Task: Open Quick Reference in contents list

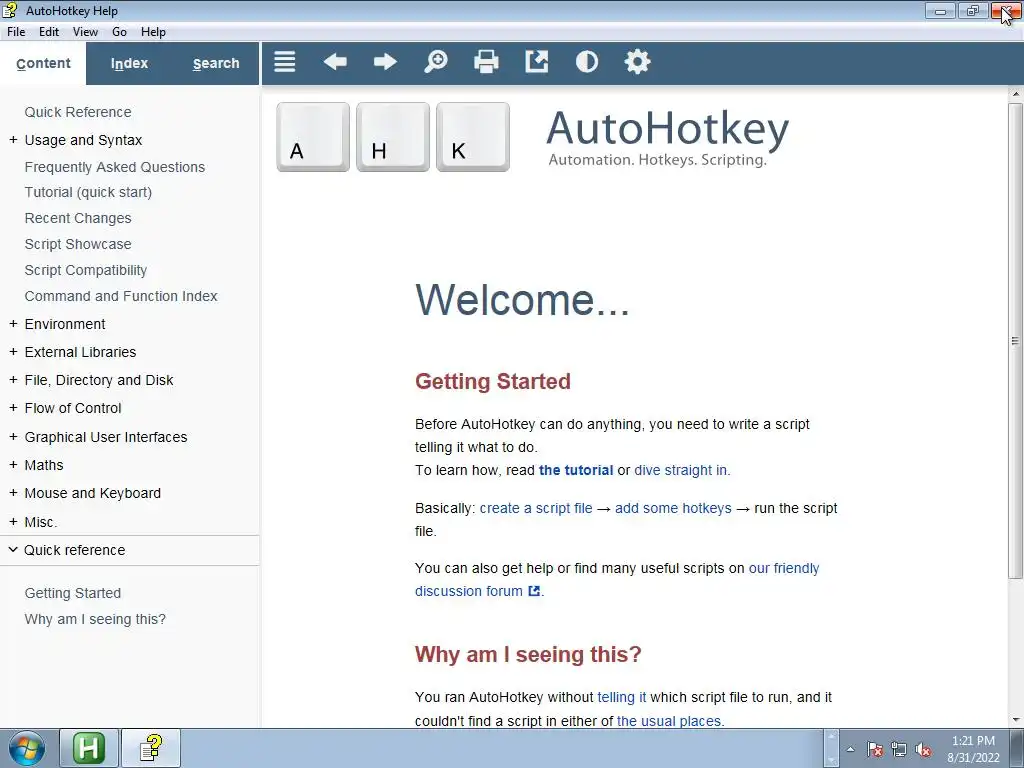Action: click(x=78, y=112)
